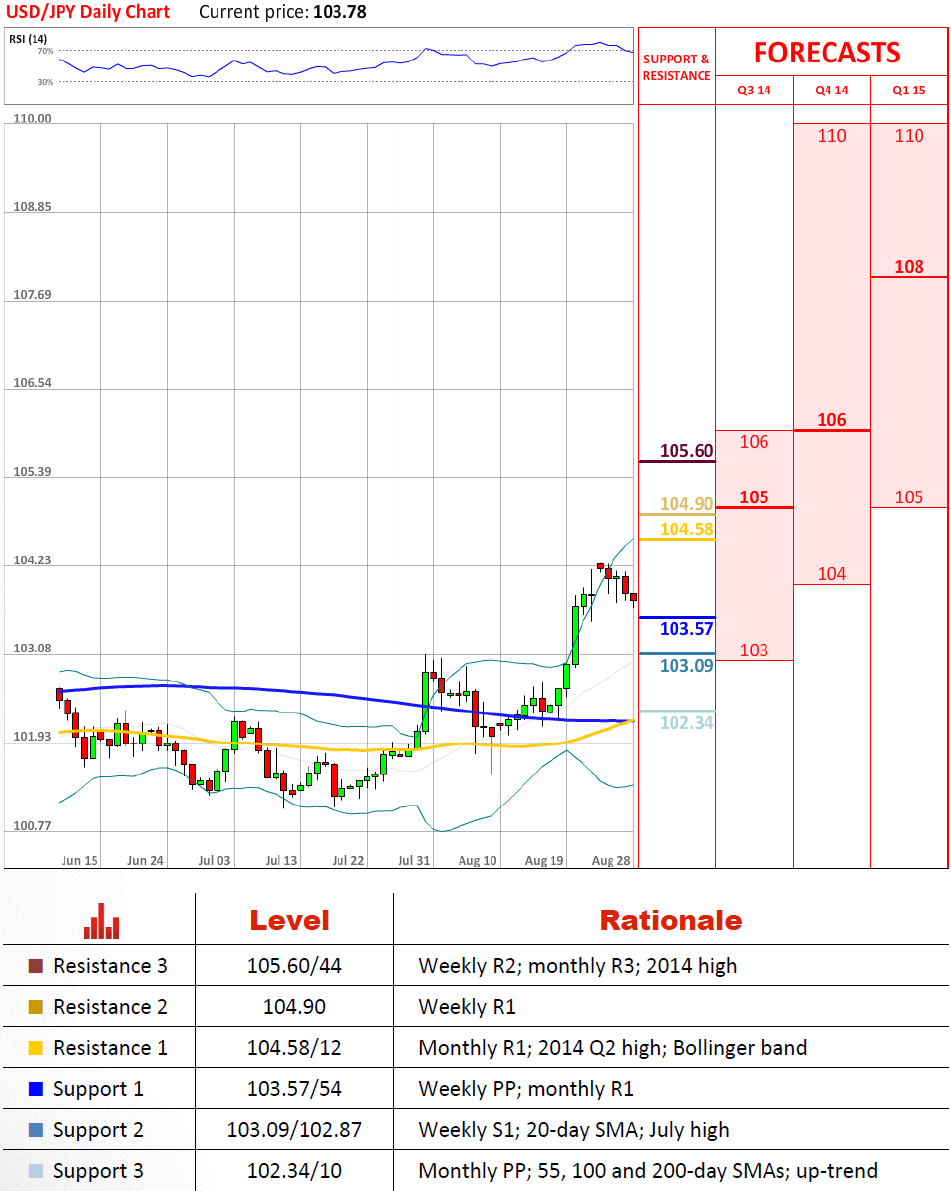This screenshot has height=1191, width=951.
Task: Click the Jun 15 date marker
Action: tap(80, 861)
